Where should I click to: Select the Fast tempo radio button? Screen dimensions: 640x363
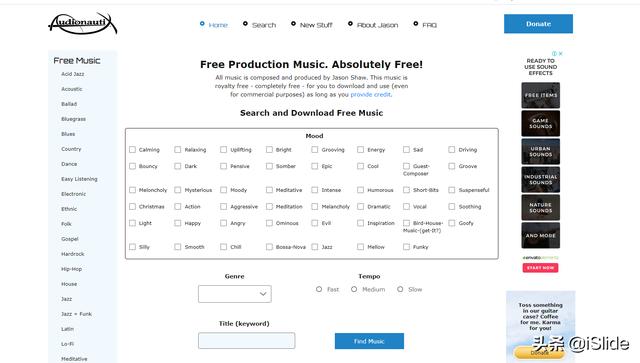pyautogui.click(x=319, y=289)
